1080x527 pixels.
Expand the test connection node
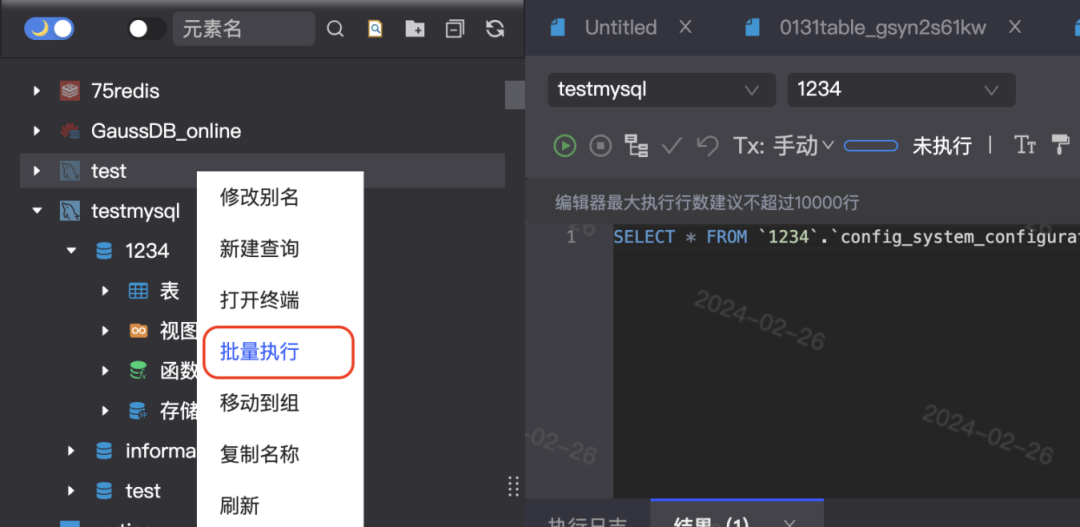[x=37, y=171]
